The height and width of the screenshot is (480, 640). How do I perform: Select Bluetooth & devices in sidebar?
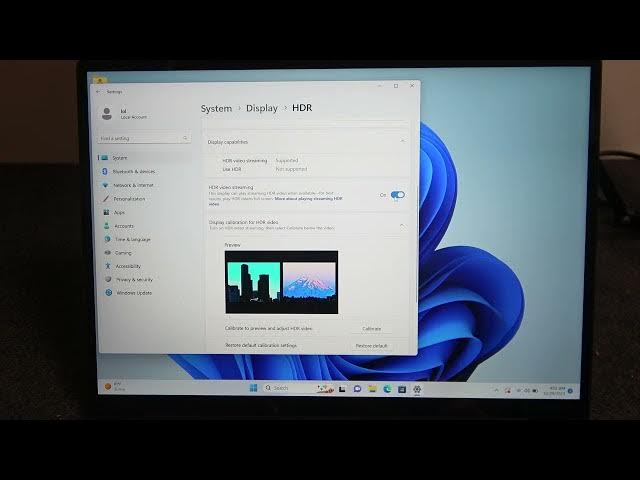point(134,171)
